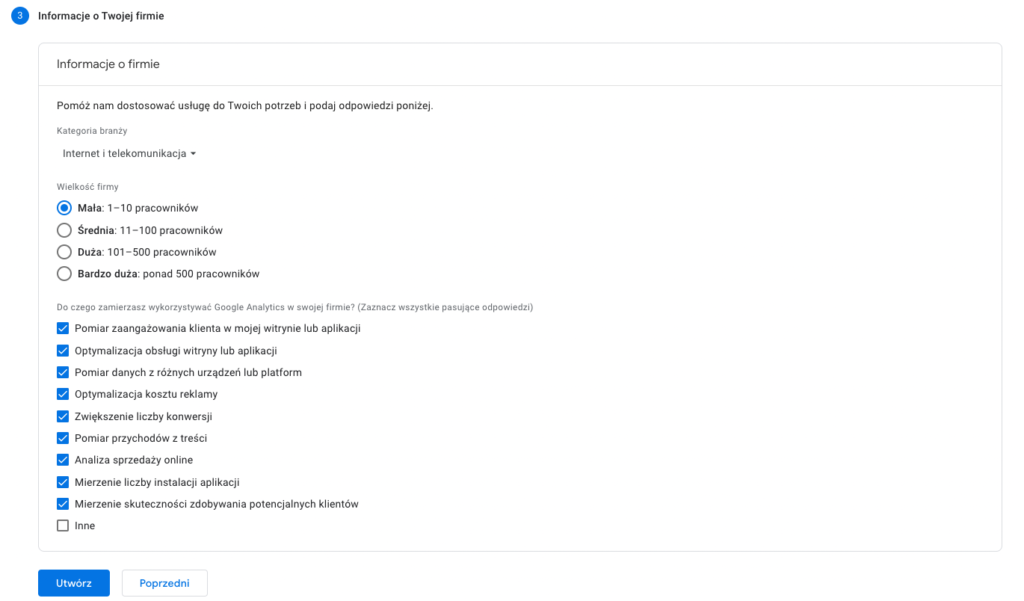This screenshot has width=1024, height=601.
Task: Select Średnia 11–100 pracowników option
Action: (64, 230)
